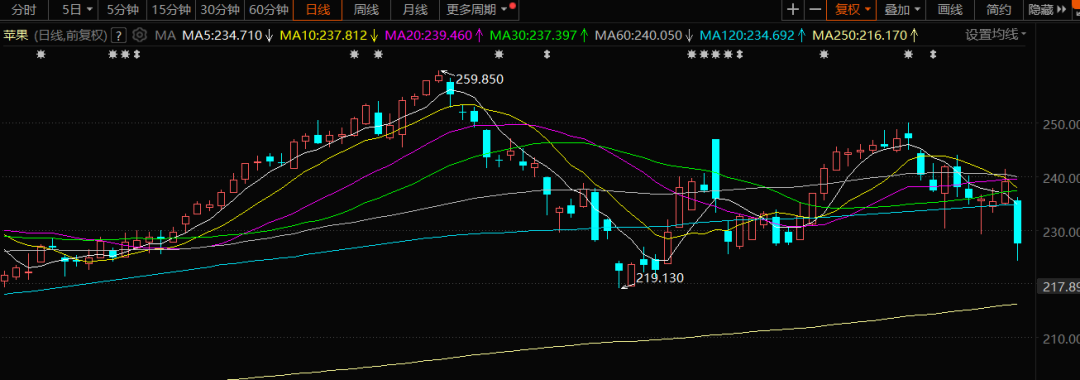Click the question mark help icon

[x=118, y=35]
